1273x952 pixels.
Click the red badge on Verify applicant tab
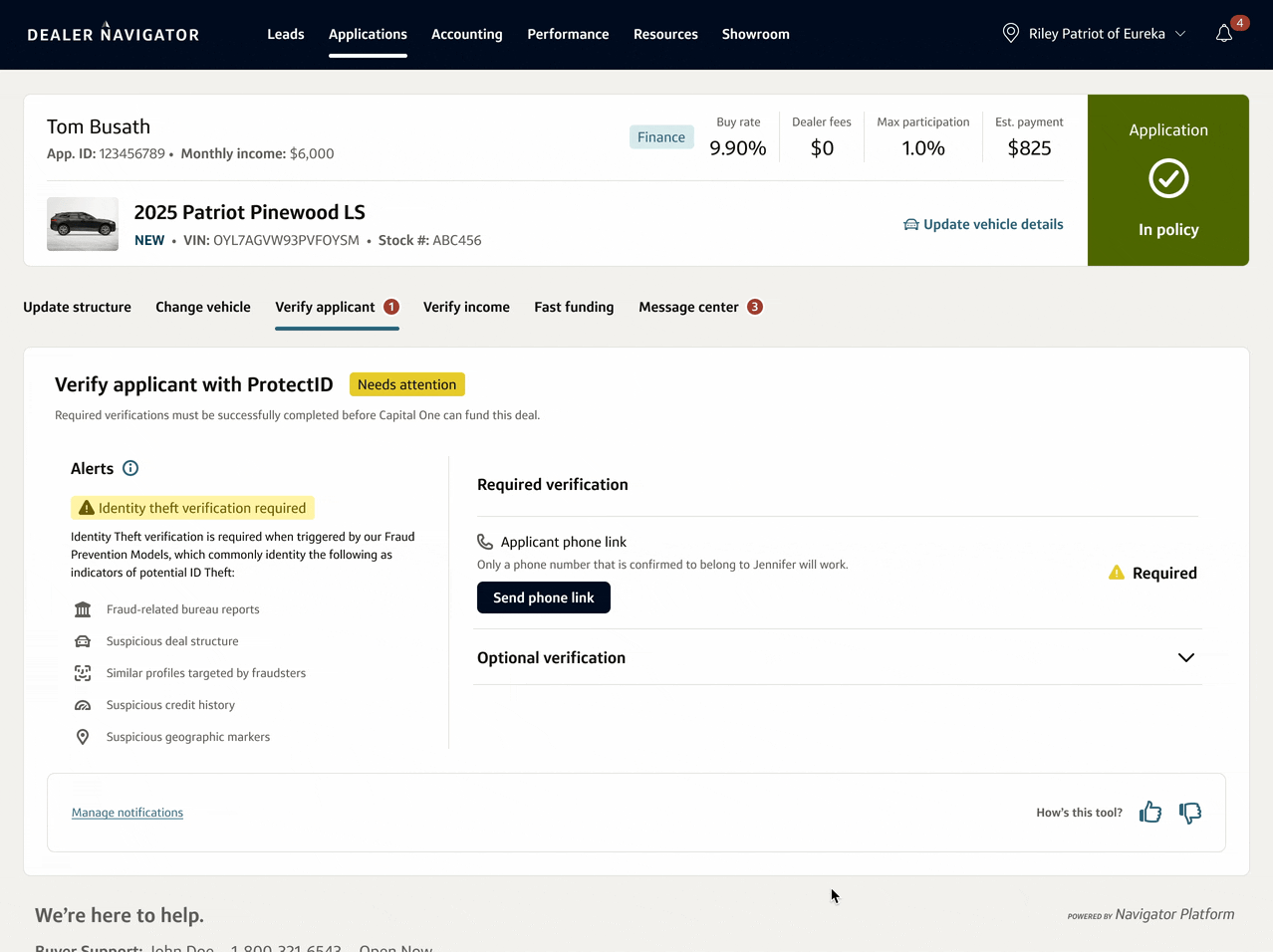pos(391,307)
